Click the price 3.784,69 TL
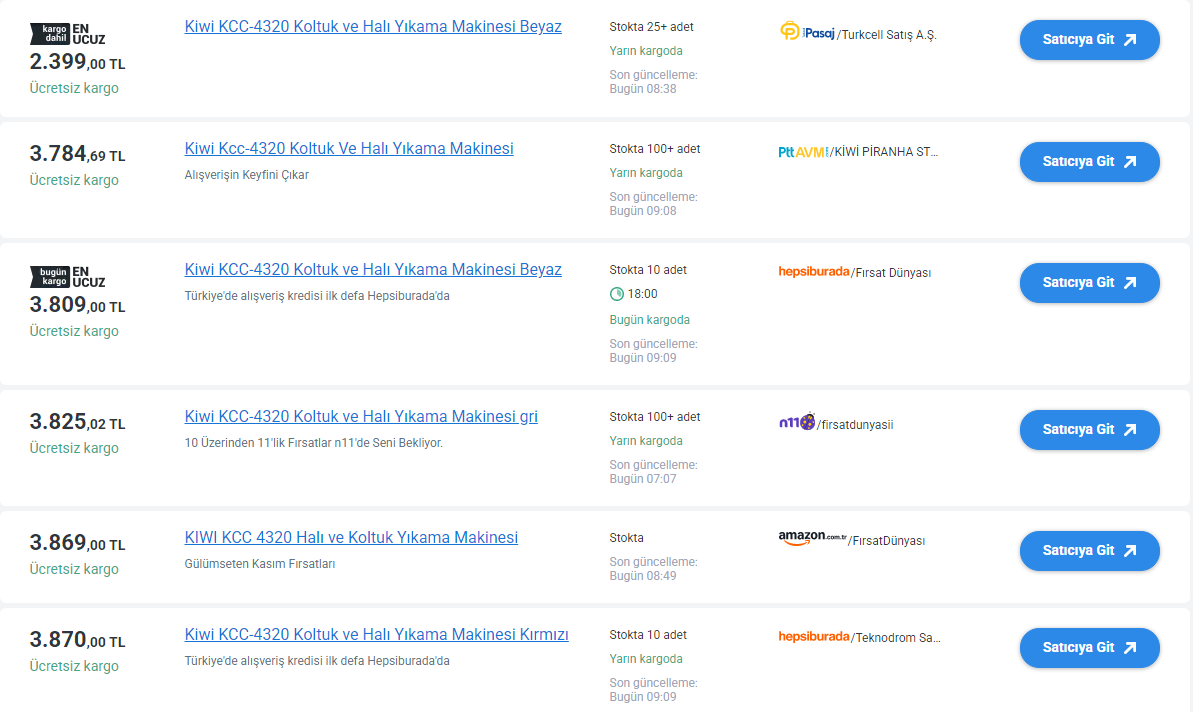 77,154
